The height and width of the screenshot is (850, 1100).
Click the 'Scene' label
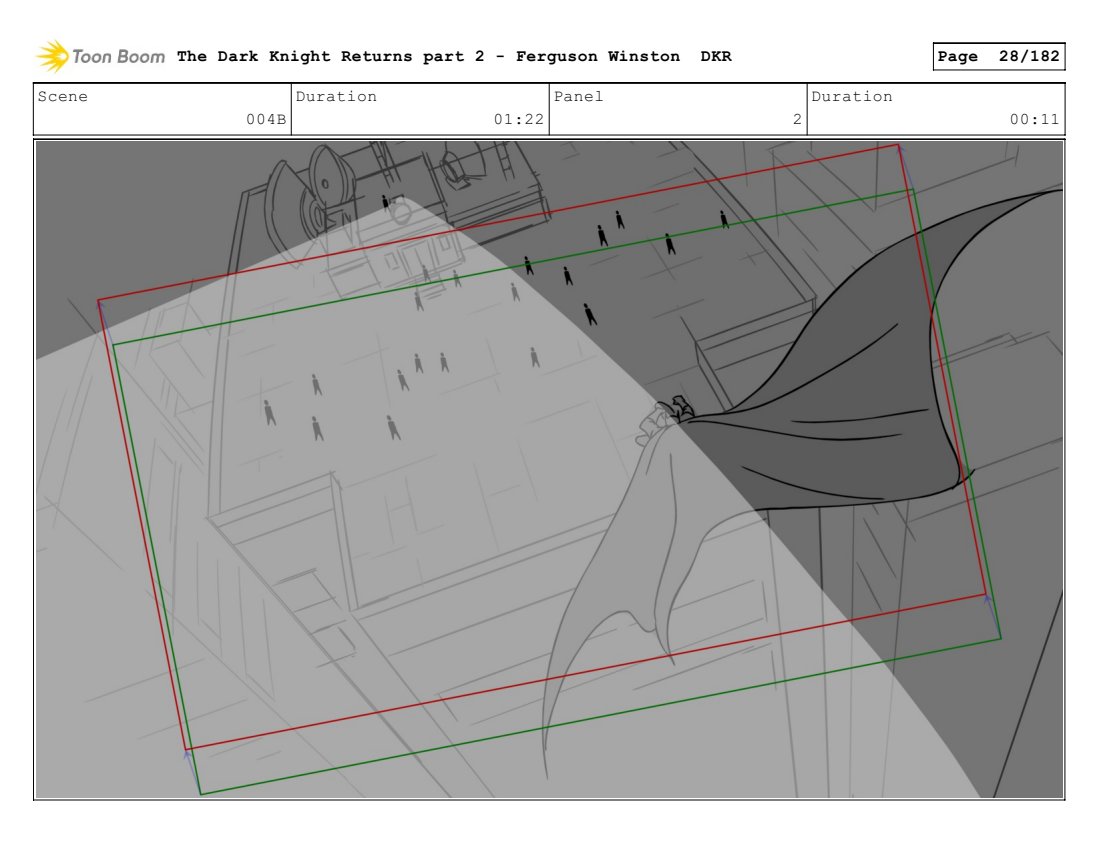tap(62, 97)
